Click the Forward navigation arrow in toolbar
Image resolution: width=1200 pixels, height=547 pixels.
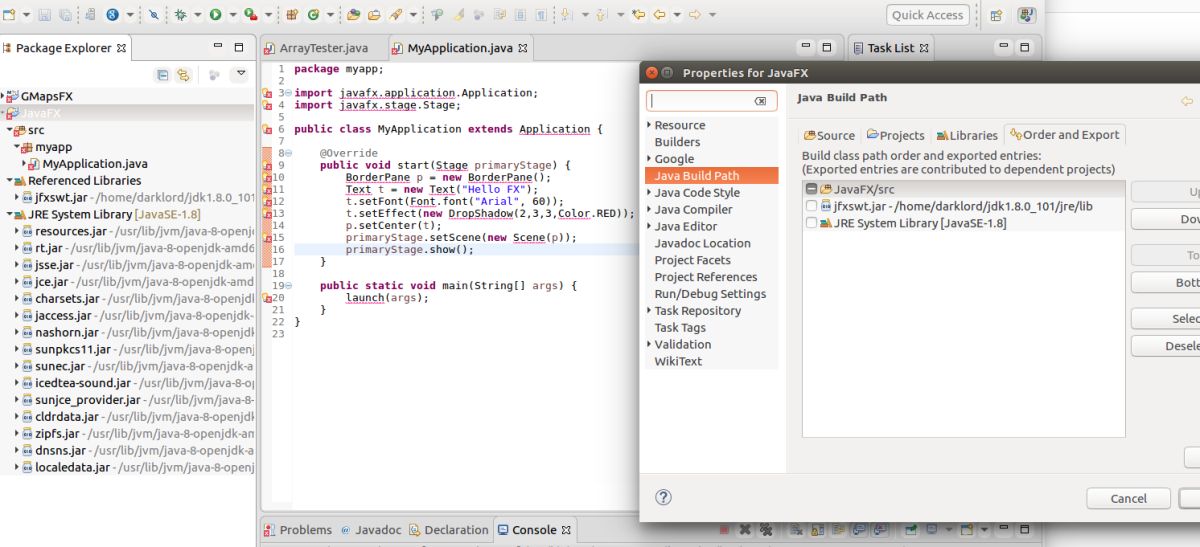[695, 15]
